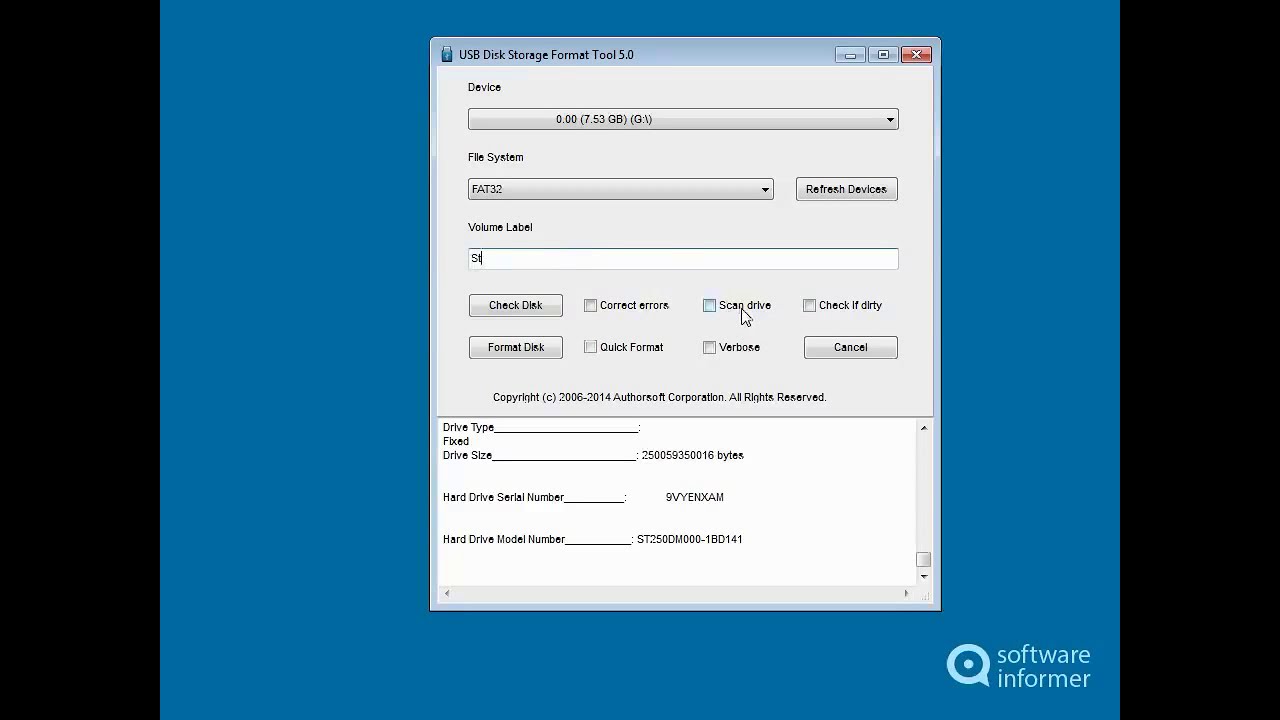Enable the Quick Format checkbox
Viewport: 1280px width, 720px height.
coord(590,347)
